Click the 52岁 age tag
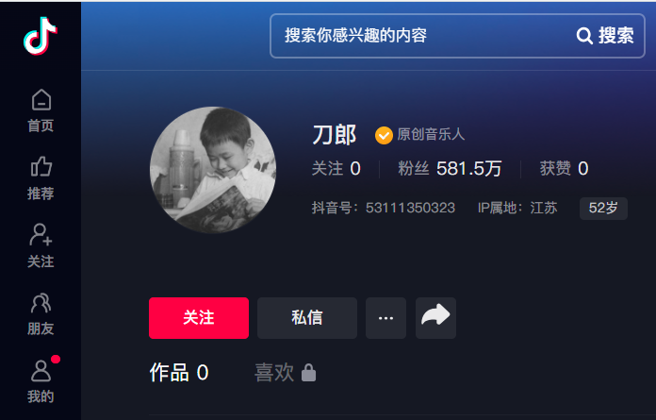 click(x=603, y=208)
